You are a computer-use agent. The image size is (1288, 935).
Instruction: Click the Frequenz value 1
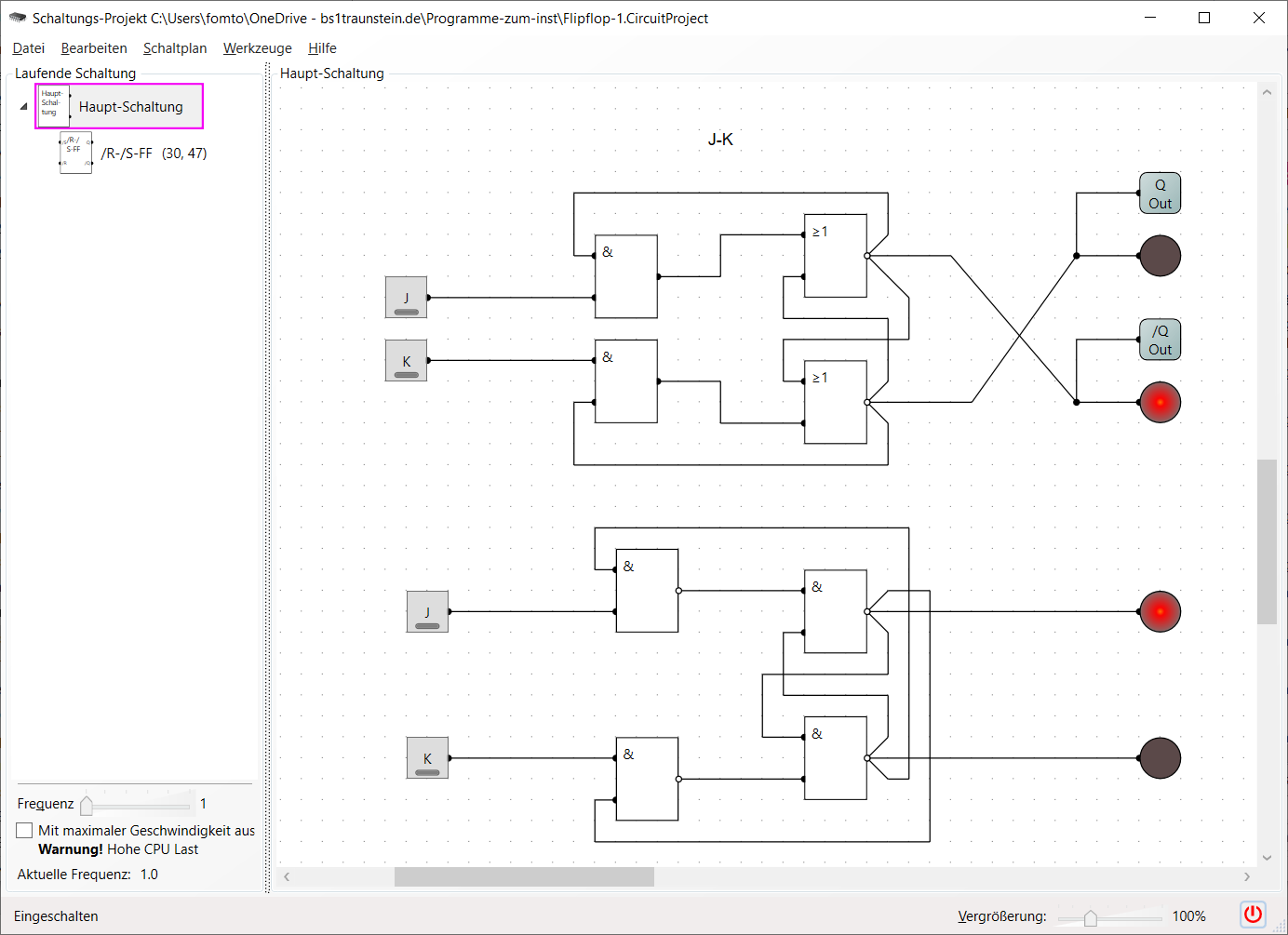(203, 804)
